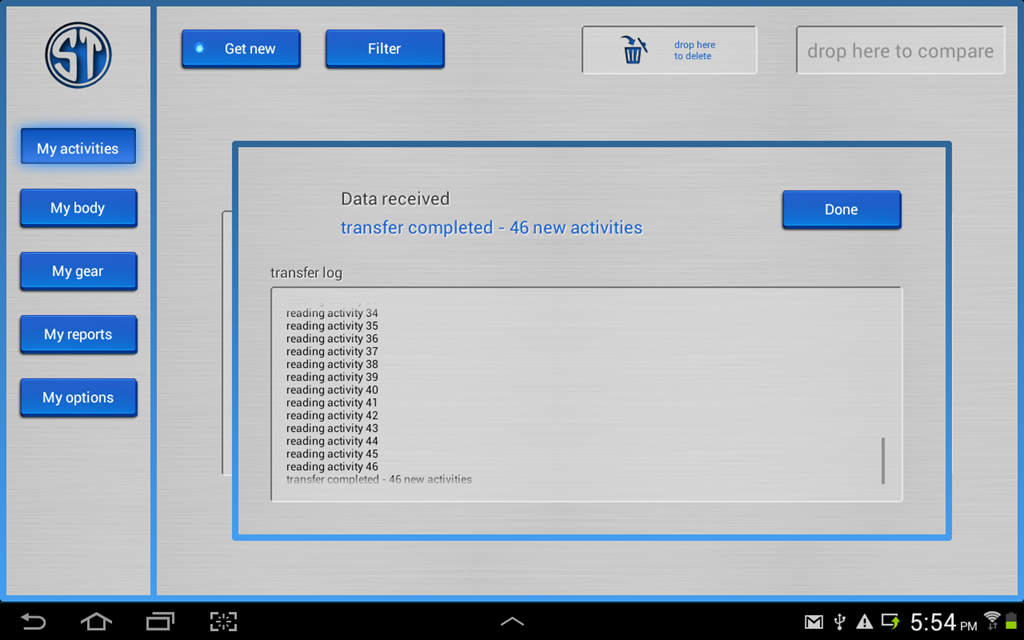
Task: Open the Gmail notification icon
Action: (x=814, y=622)
